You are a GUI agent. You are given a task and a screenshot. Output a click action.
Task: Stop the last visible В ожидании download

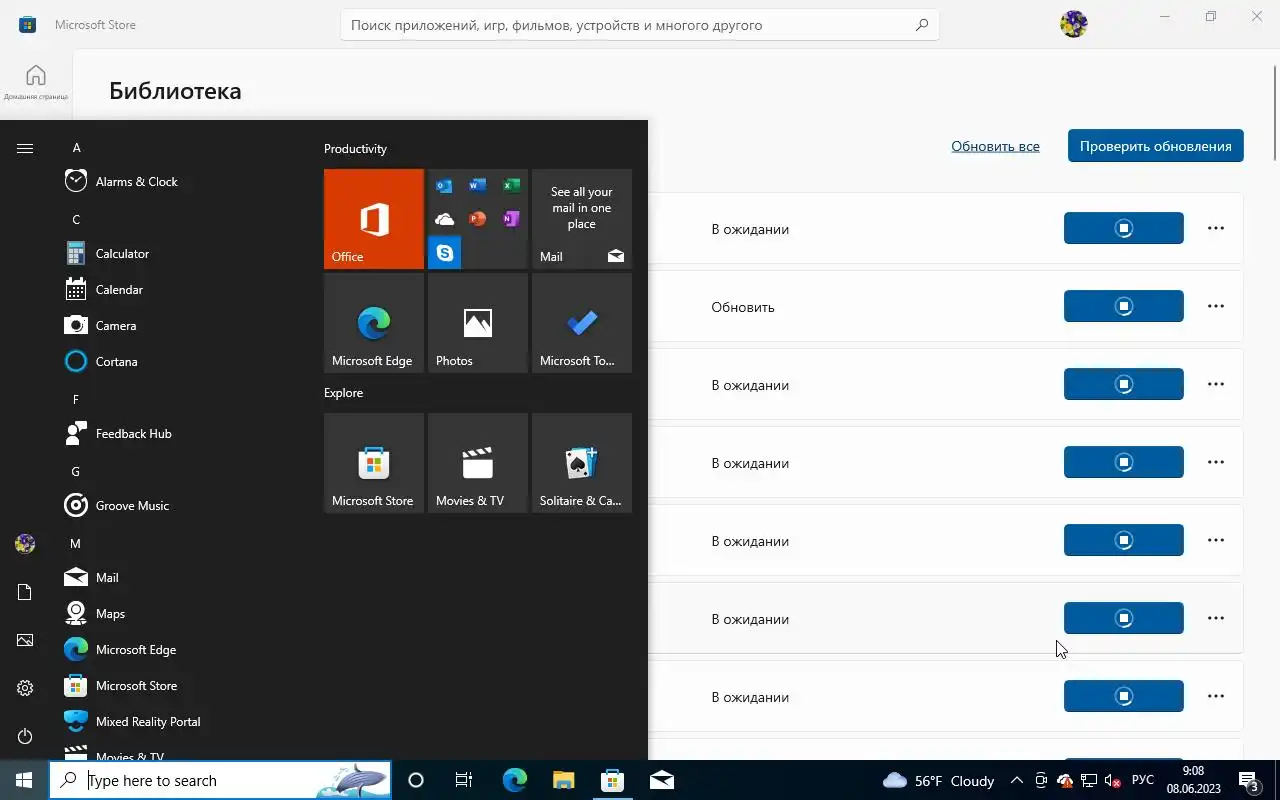pyautogui.click(x=1124, y=696)
